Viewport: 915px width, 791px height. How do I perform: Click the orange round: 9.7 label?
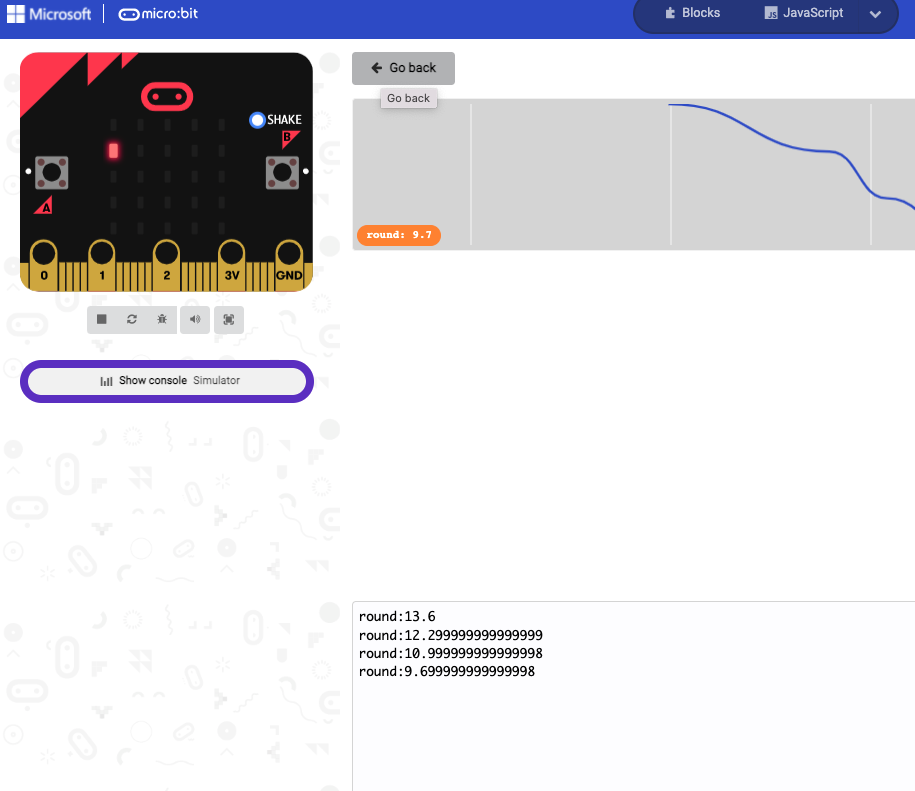[x=399, y=235]
